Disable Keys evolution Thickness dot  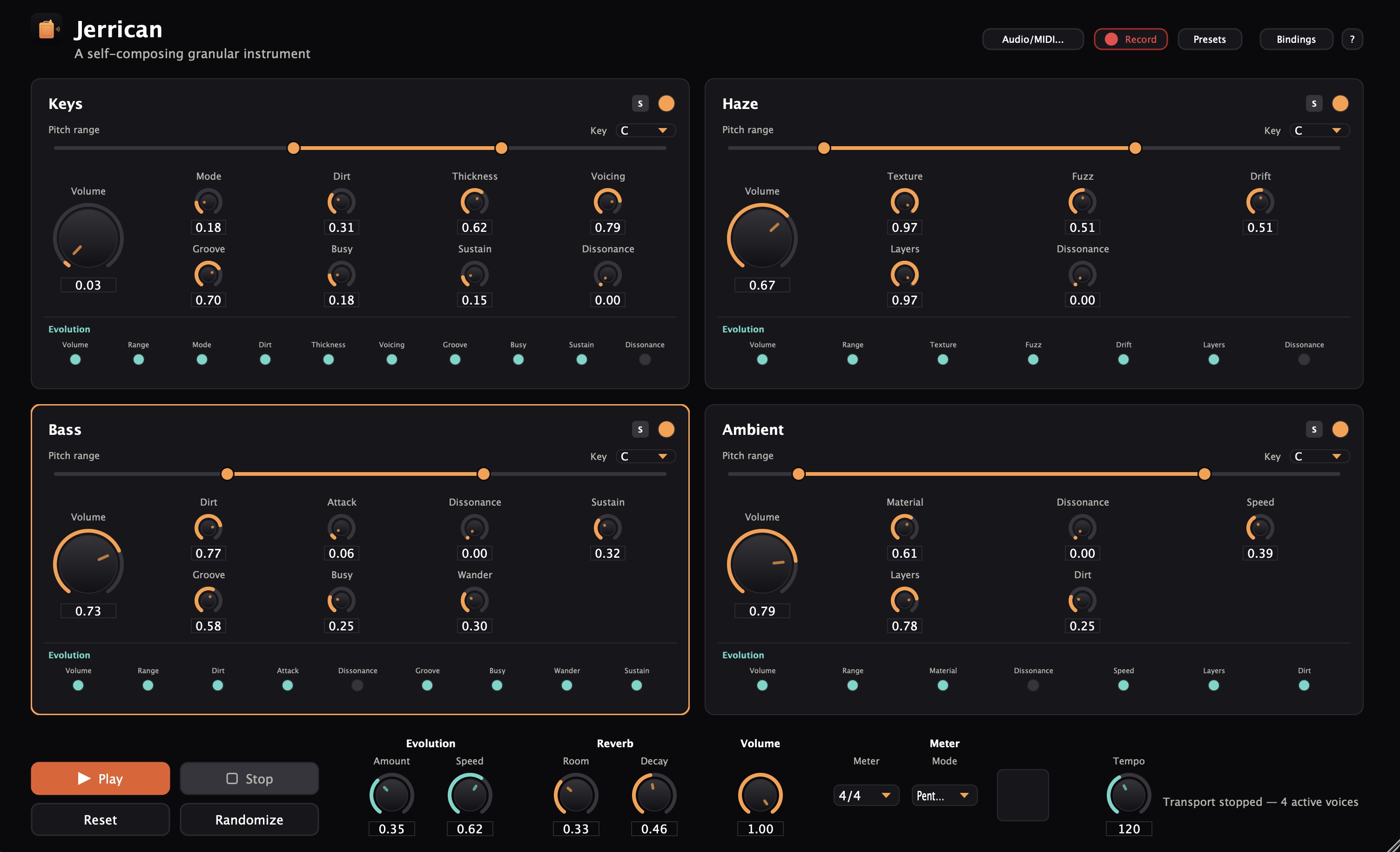[328, 359]
